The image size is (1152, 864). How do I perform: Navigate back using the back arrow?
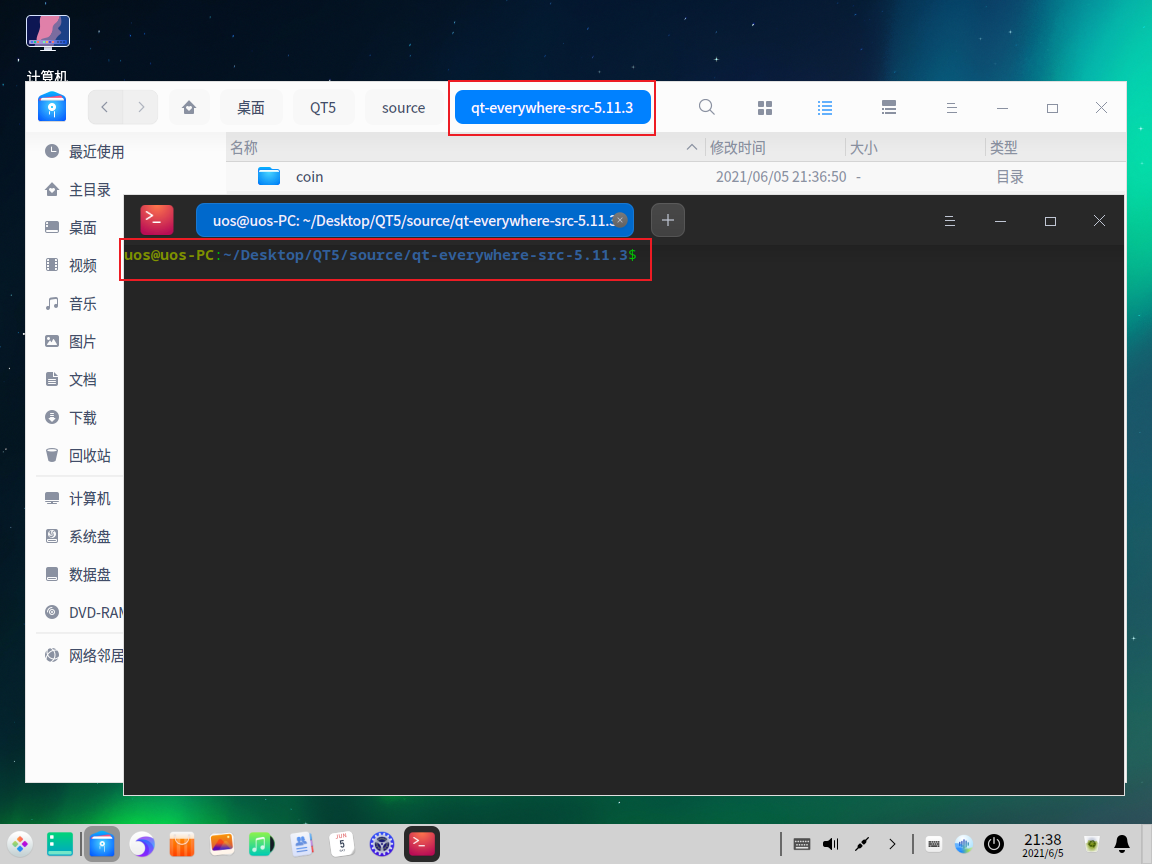coord(105,107)
